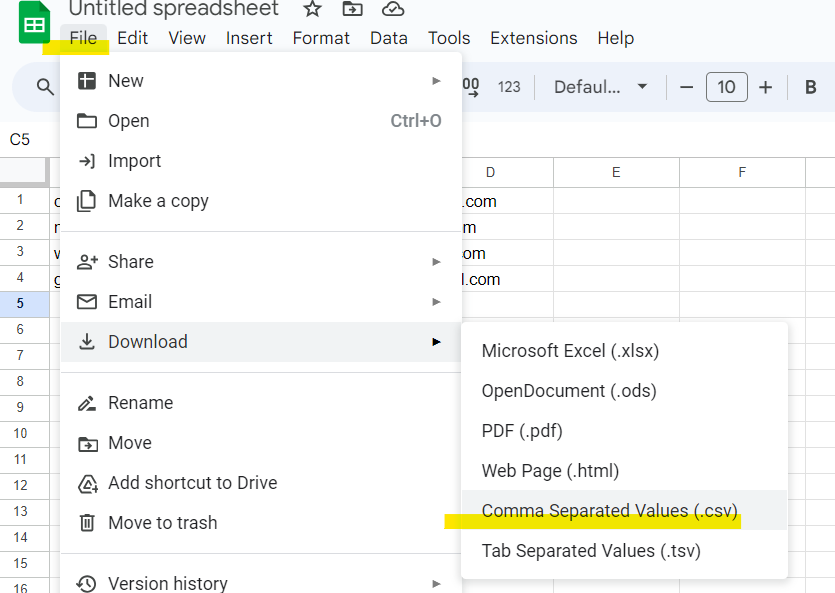Expand the Email submenu
This screenshot has width=835, height=593.
point(261,302)
